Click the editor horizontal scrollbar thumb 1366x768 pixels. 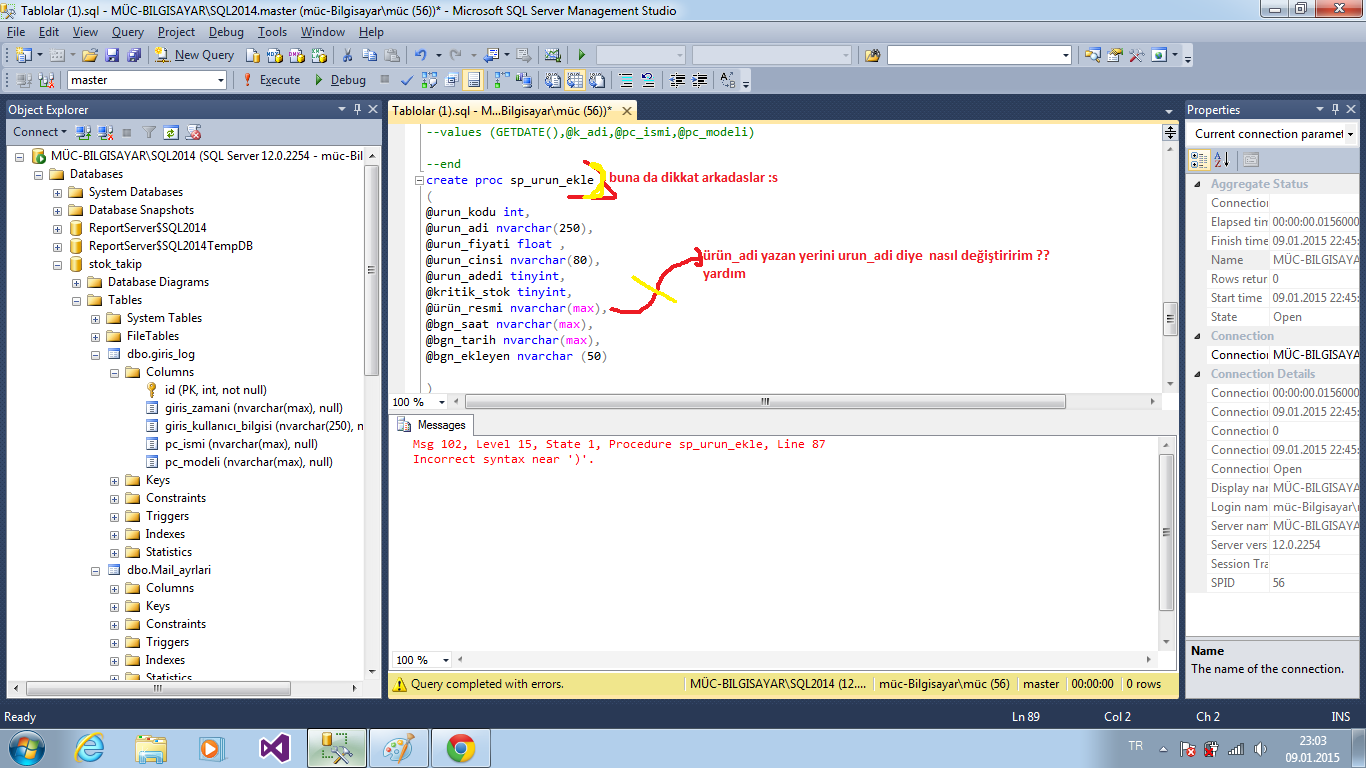766,402
